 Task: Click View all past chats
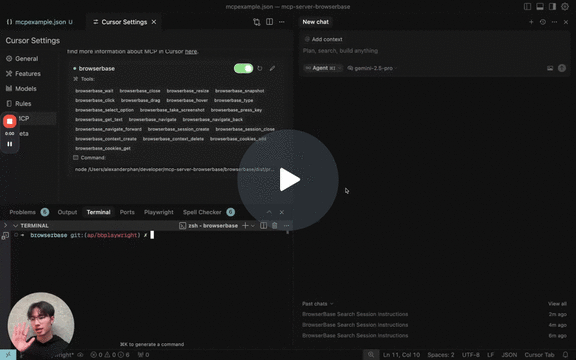tap(557, 304)
